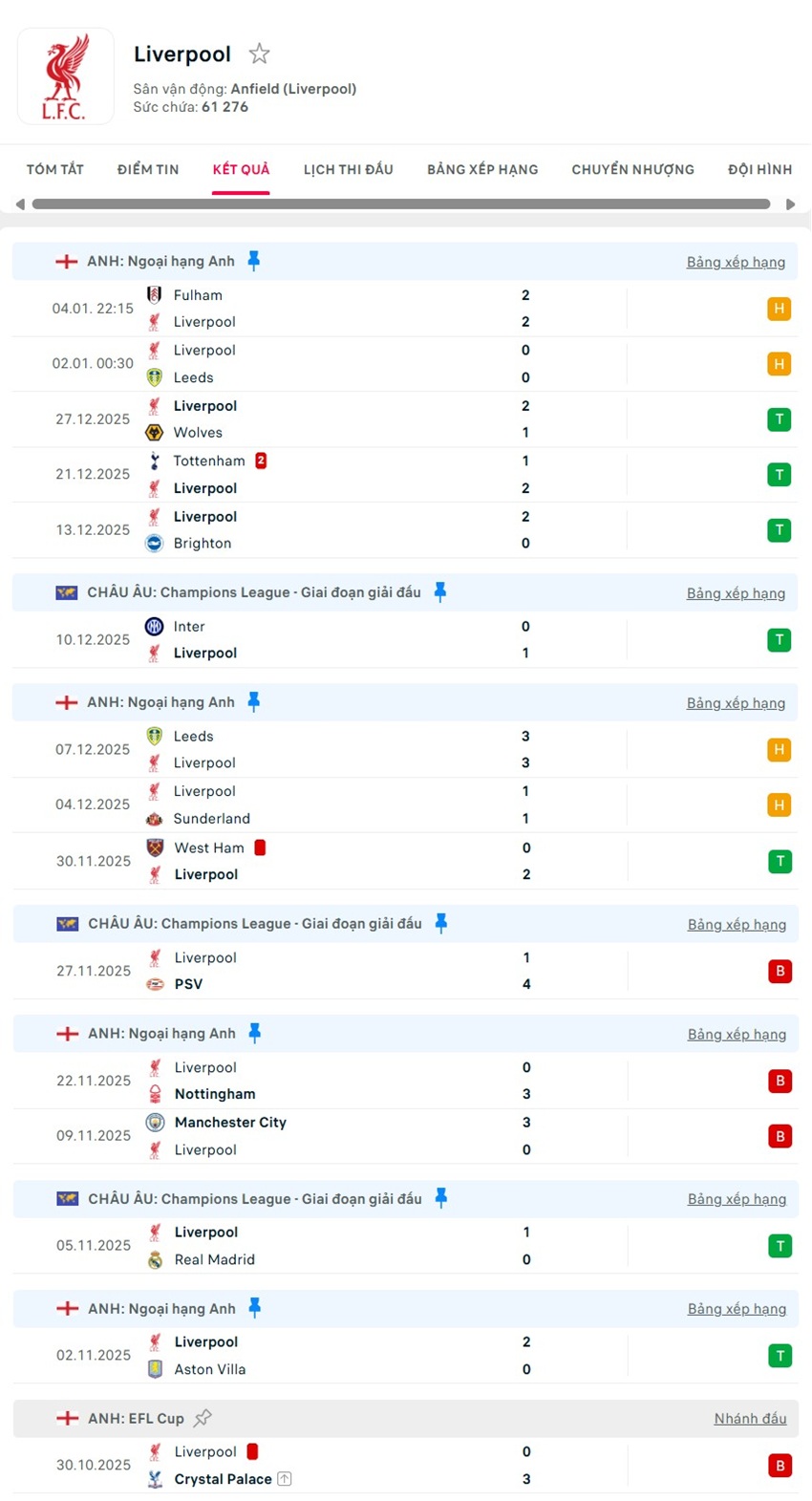Open the Liverpool vs Brighton match row
812x1501 pixels.
(x=382, y=530)
